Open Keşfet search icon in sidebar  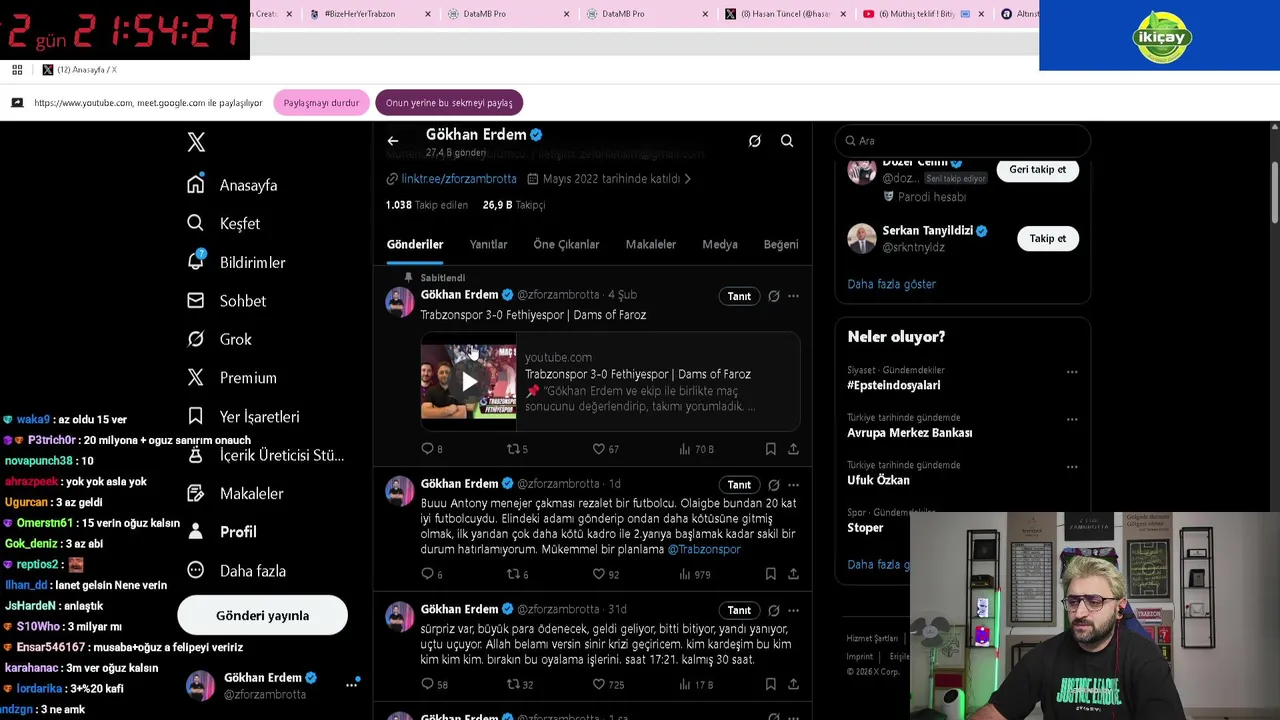(196, 223)
